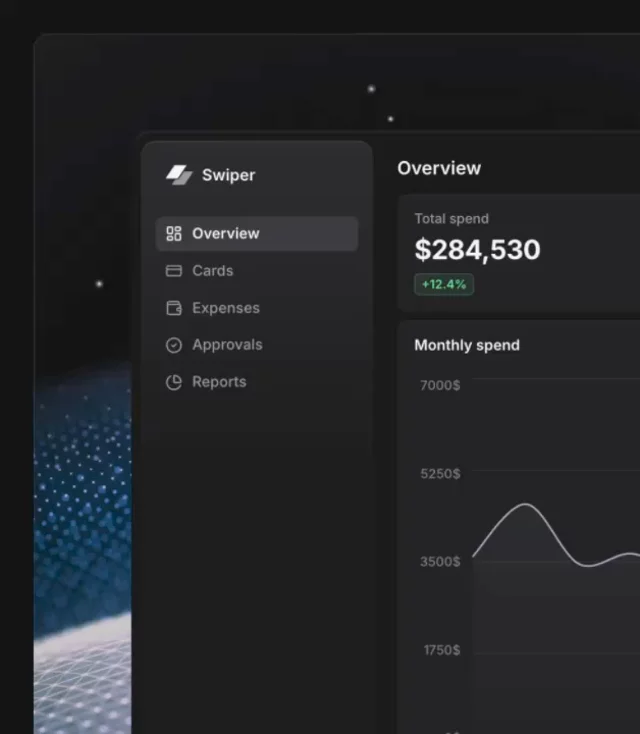Screen dimensions: 640x734
Task: Click the 5250$ axis label
Action: point(440,474)
